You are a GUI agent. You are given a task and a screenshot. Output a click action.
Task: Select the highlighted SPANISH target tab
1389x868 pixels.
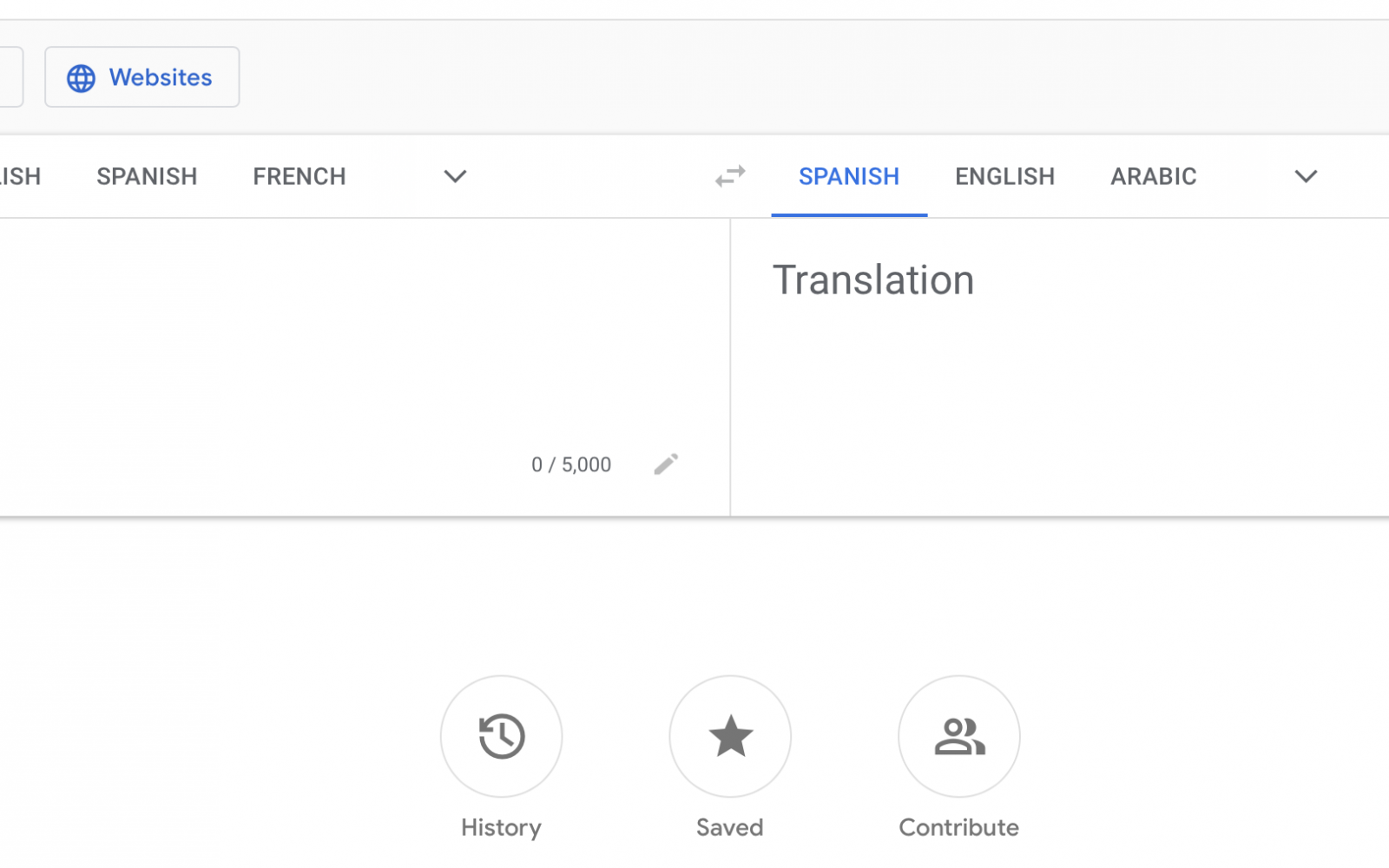pos(848,176)
